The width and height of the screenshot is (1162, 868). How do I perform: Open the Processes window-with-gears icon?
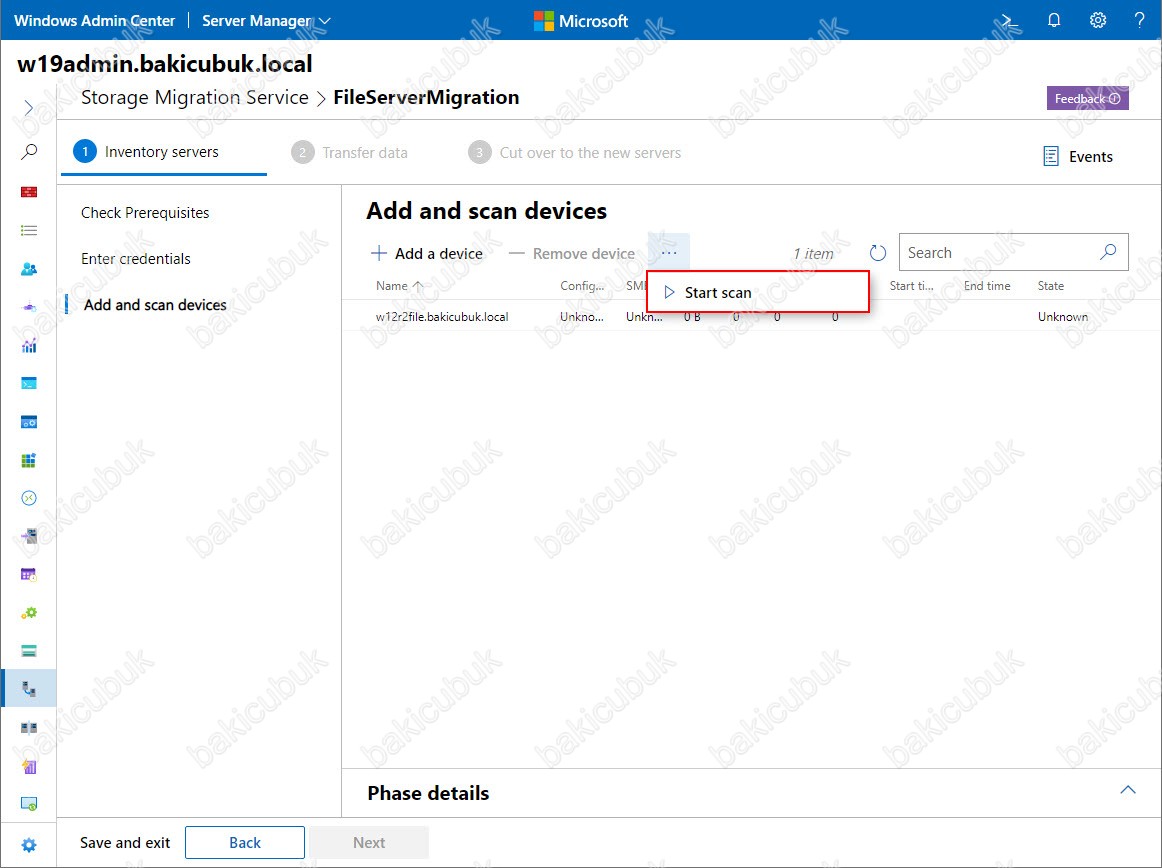[x=29, y=422]
